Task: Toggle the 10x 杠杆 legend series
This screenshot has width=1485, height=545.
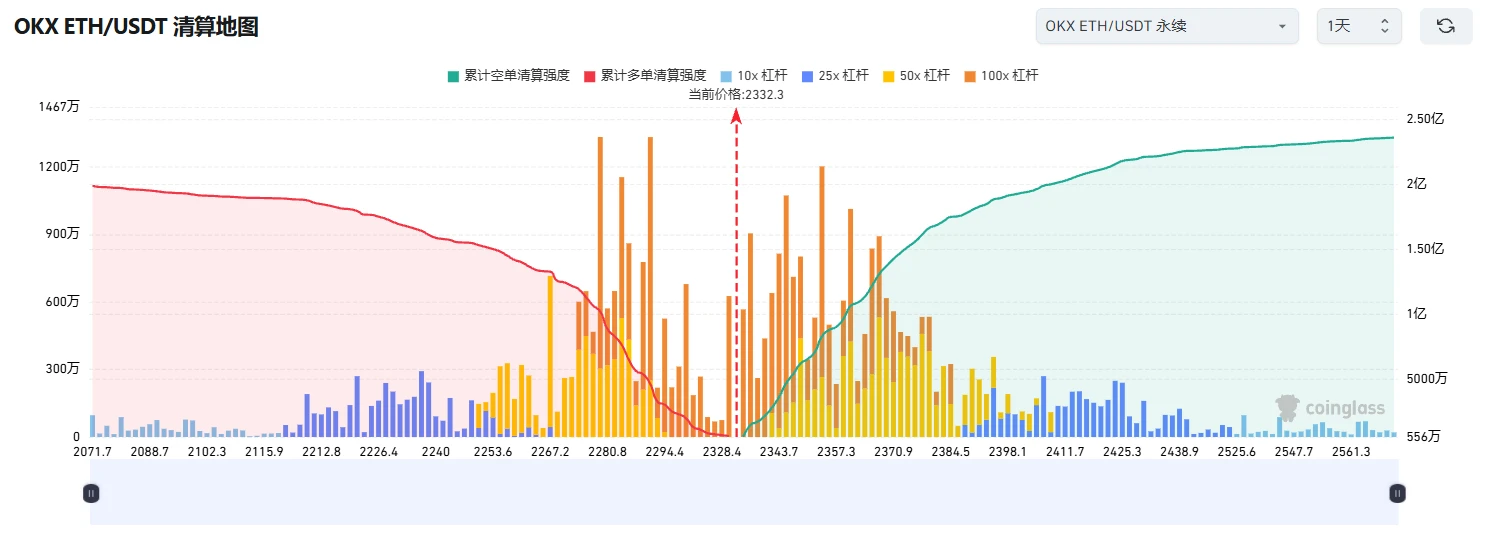Action: [753, 75]
